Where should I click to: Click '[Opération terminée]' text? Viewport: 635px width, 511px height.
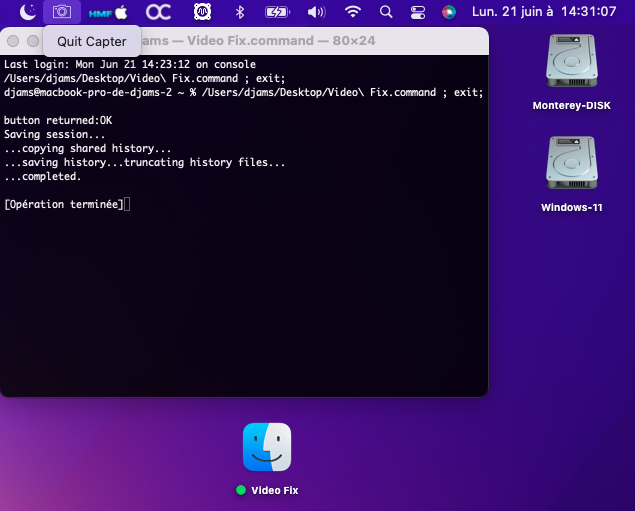[x=64, y=204]
